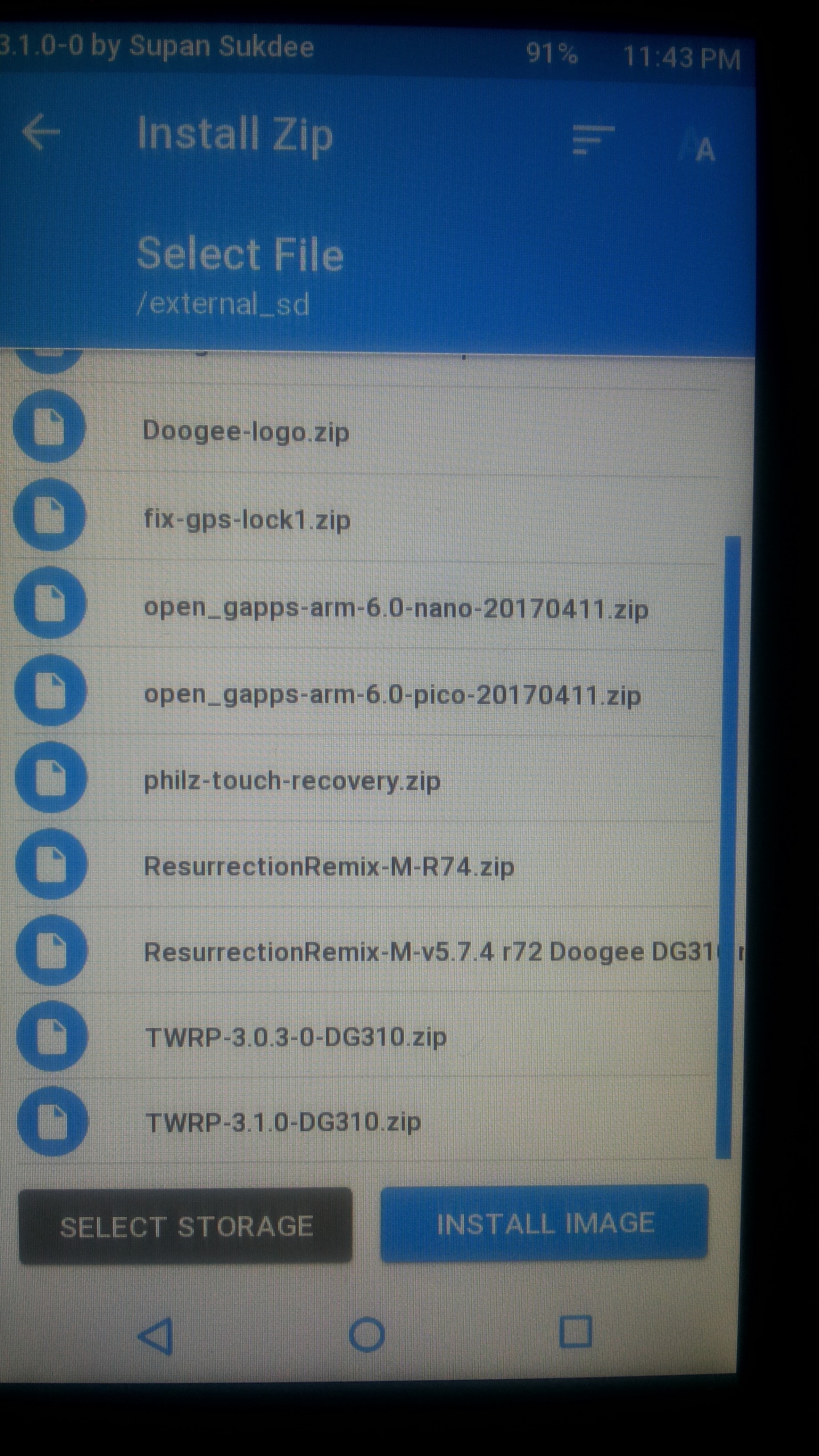Screen dimensions: 819x1456
Task: Select Doogee-logo.zip file name
Action: click(246, 432)
